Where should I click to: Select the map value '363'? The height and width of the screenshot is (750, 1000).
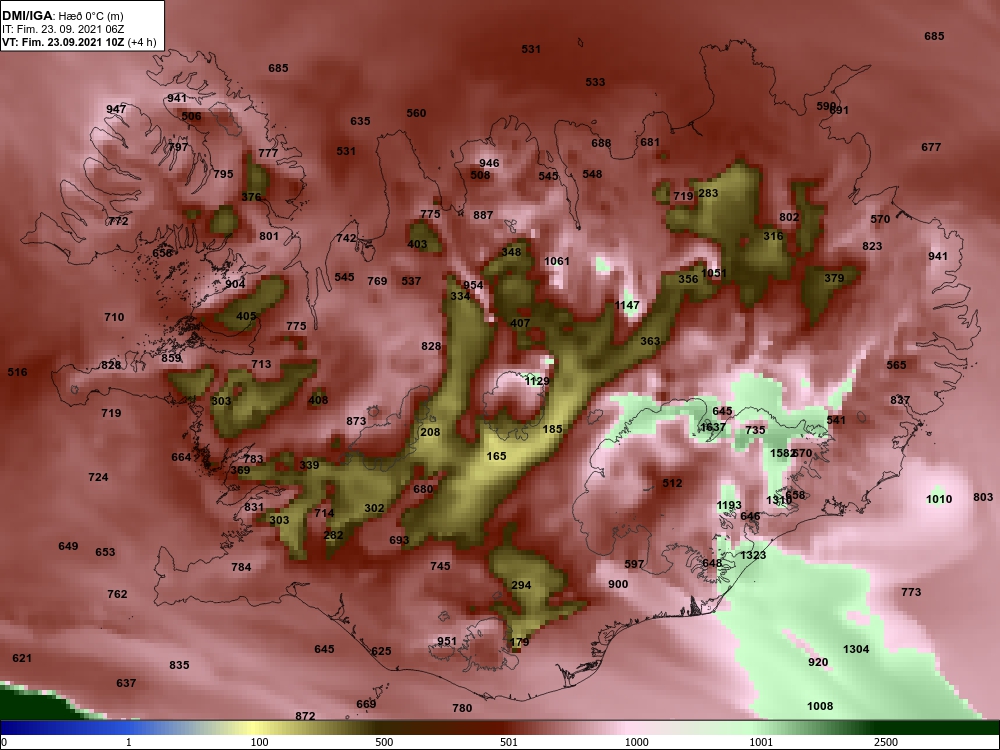pos(650,341)
